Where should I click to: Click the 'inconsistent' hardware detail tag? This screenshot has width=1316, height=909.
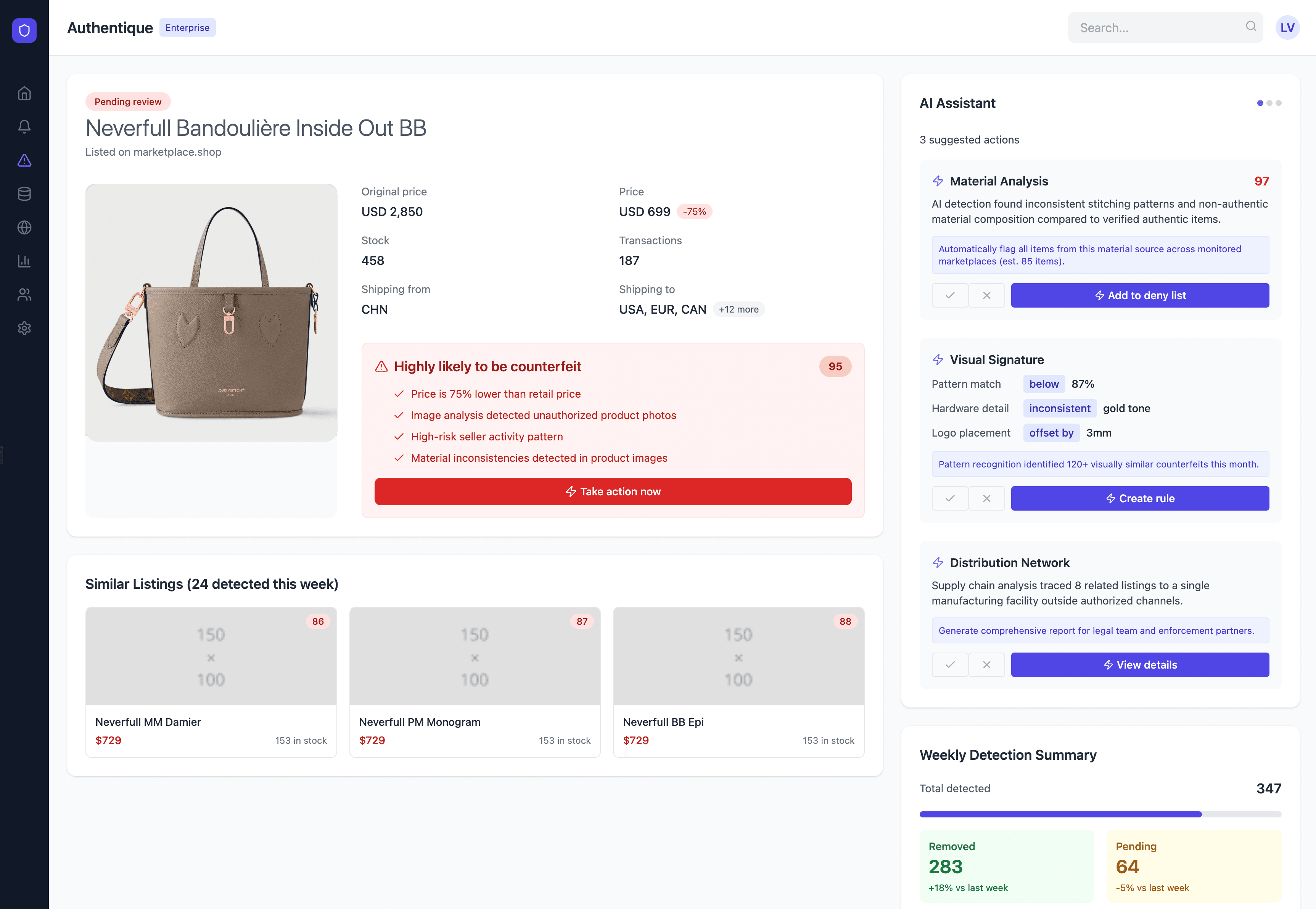[1059, 408]
